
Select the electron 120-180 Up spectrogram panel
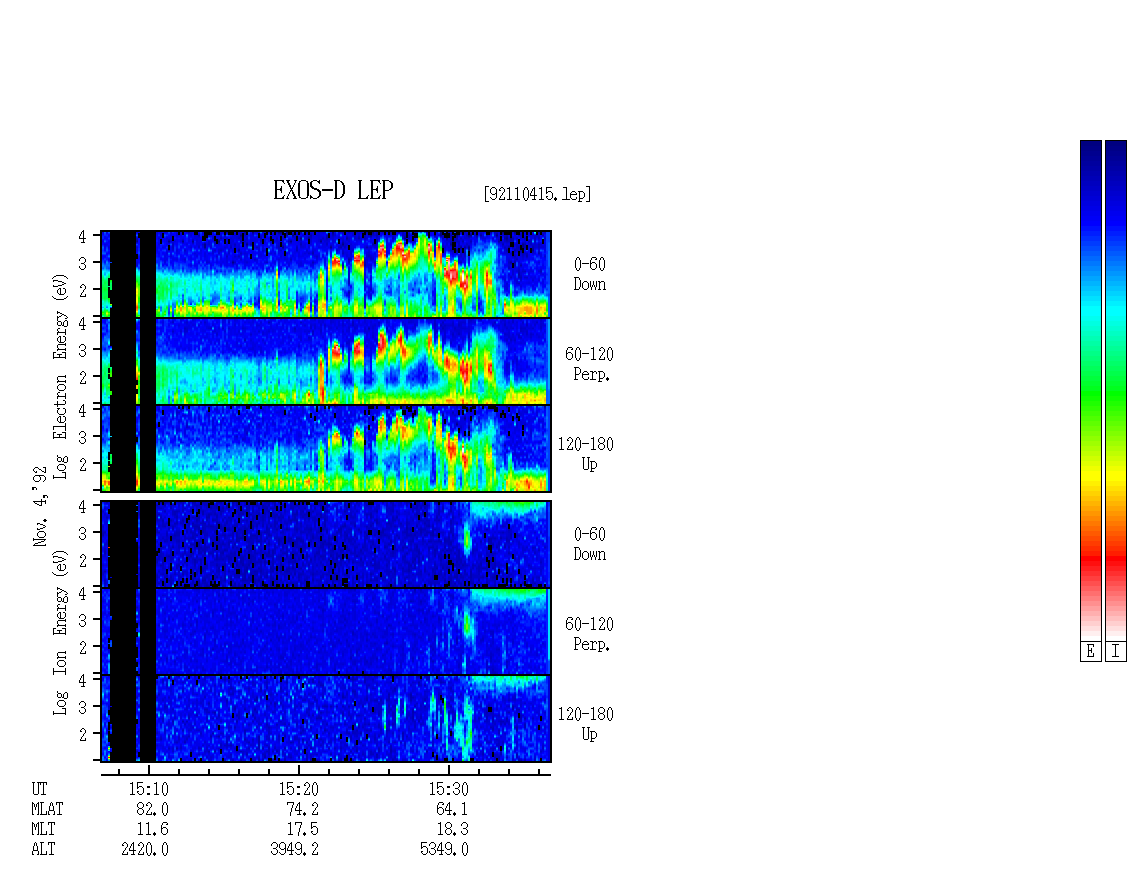(x=326, y=448)
